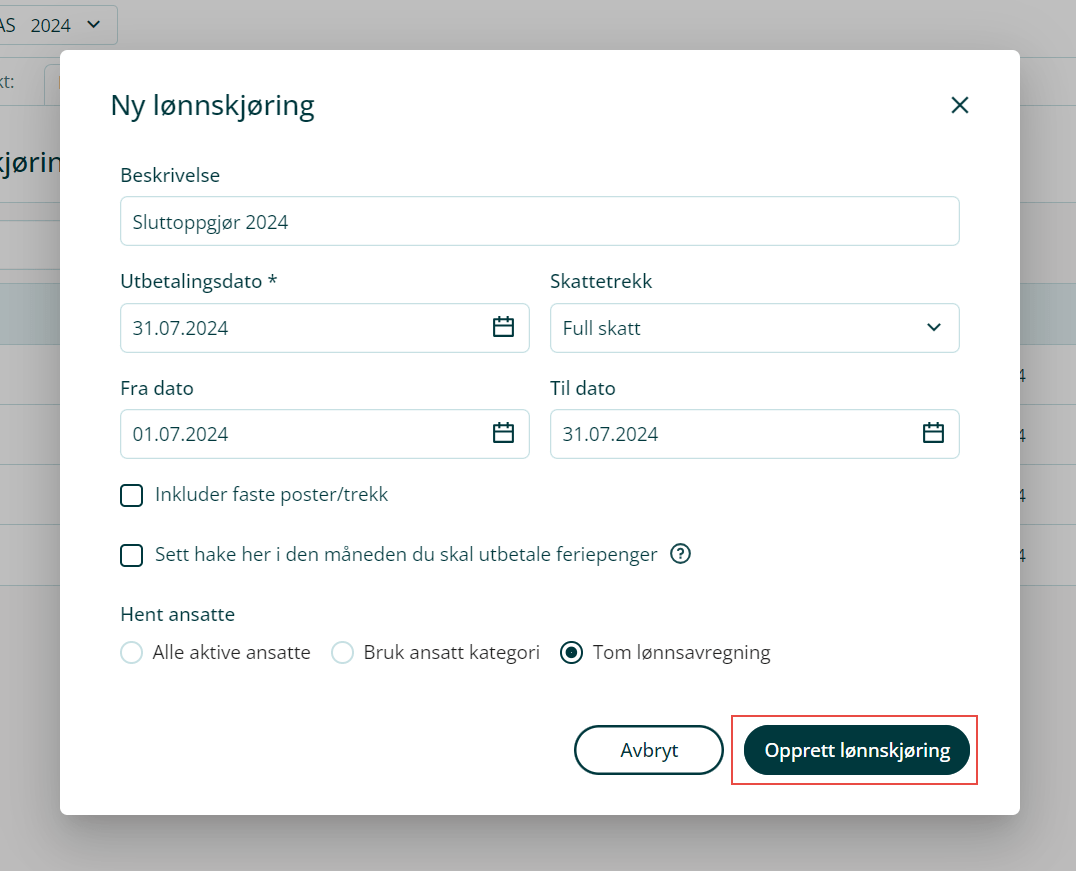1076x871 pixels.
Task: Click the Full skatt selected value
Action: pos(602,328)
